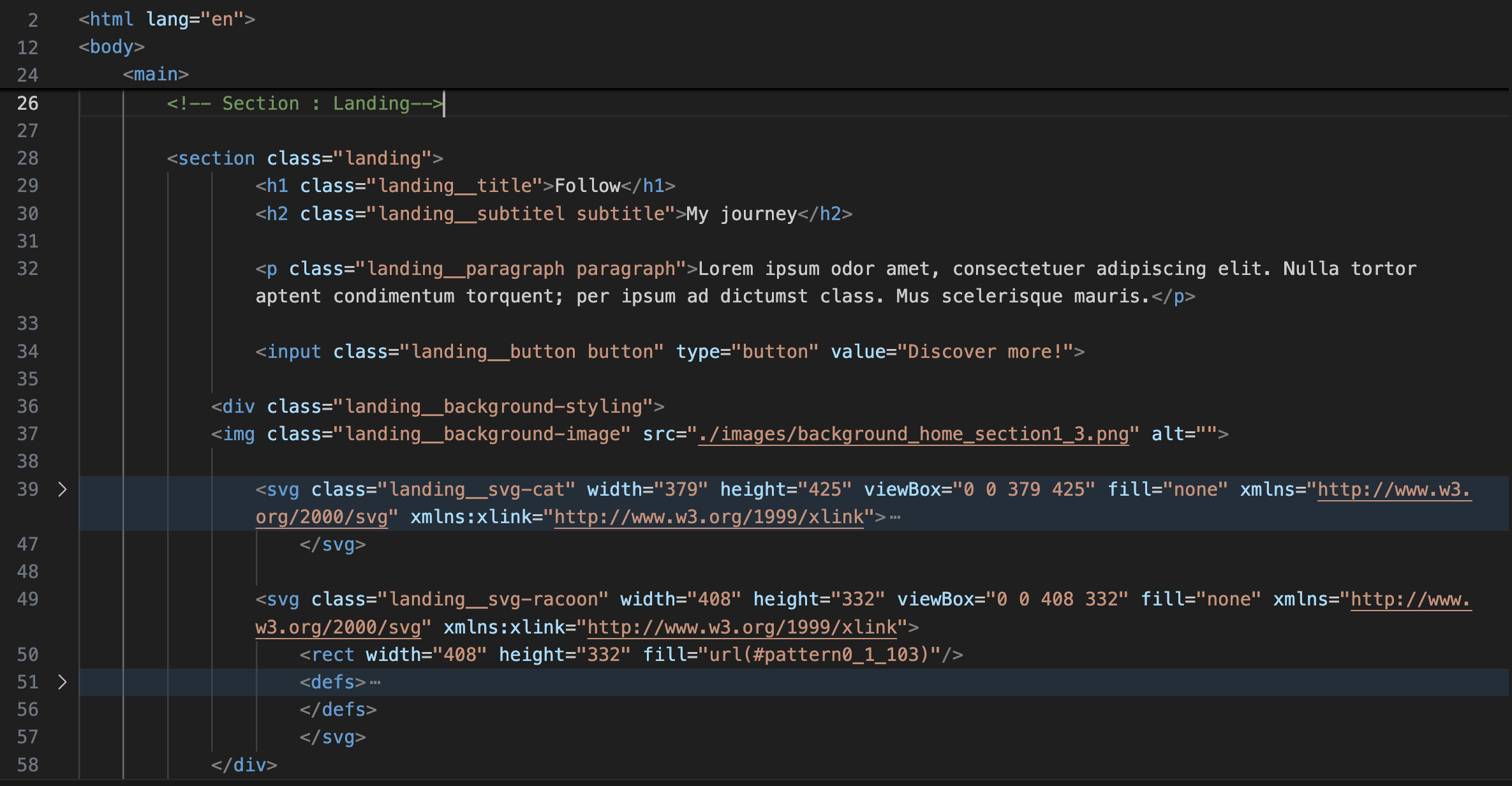Click the ellipsis after collapsed defs tag
1512x786 pixels.
click(375, 683)
